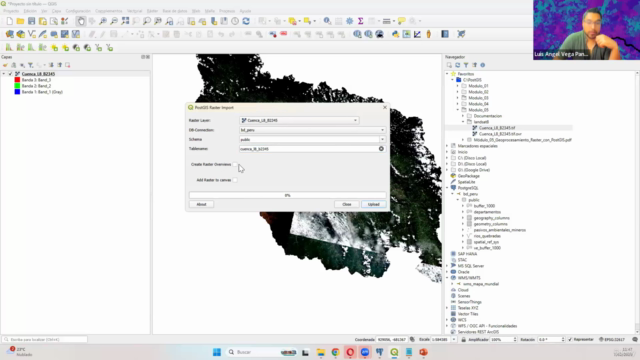Open a project with the yellow folder icon

pos(20,21)
